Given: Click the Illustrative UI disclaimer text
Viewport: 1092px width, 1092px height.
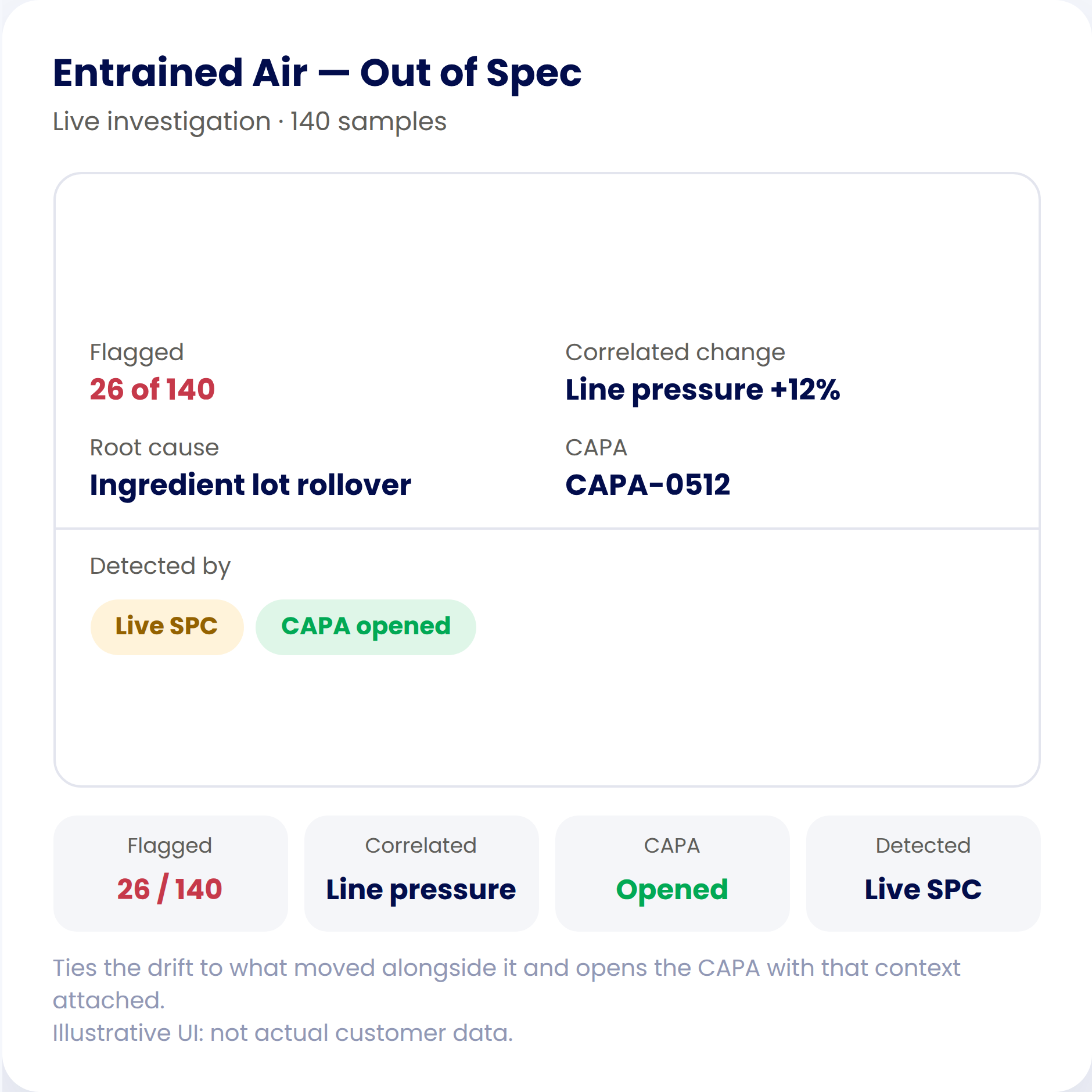Looking at the screenshot, I should pyautogui.click(x=283, y=1033).
